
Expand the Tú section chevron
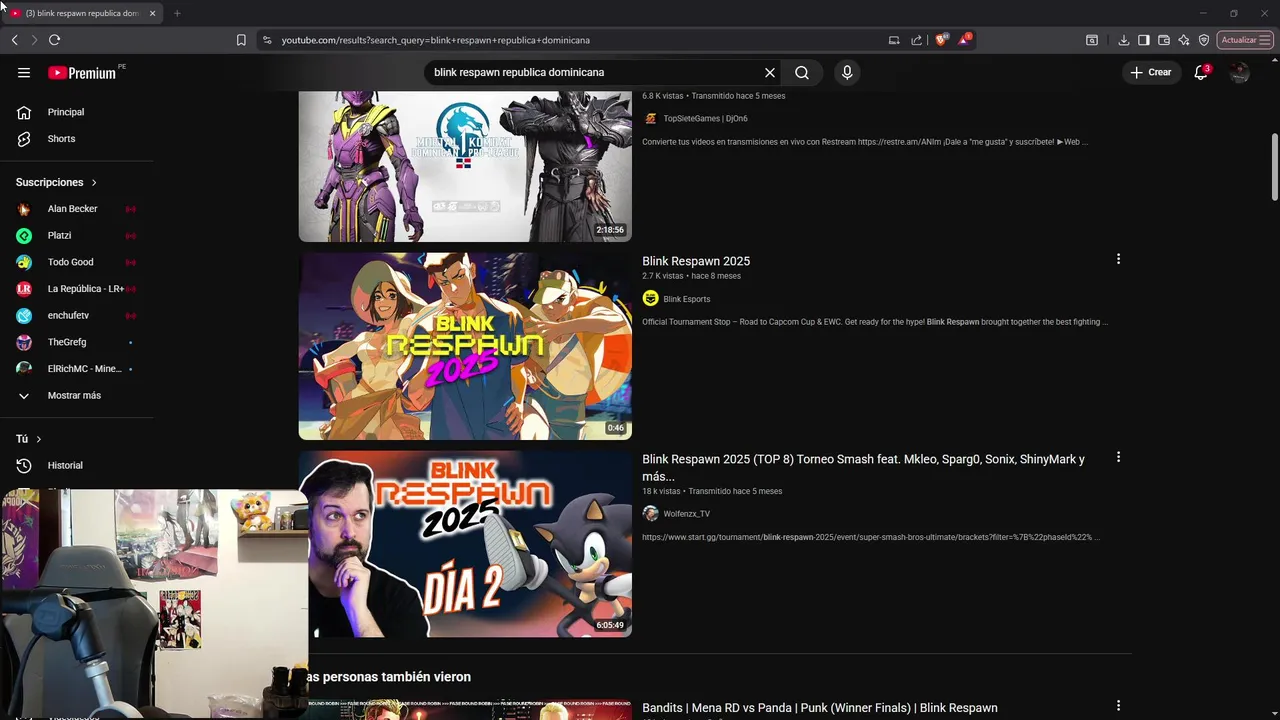point(39,439)
